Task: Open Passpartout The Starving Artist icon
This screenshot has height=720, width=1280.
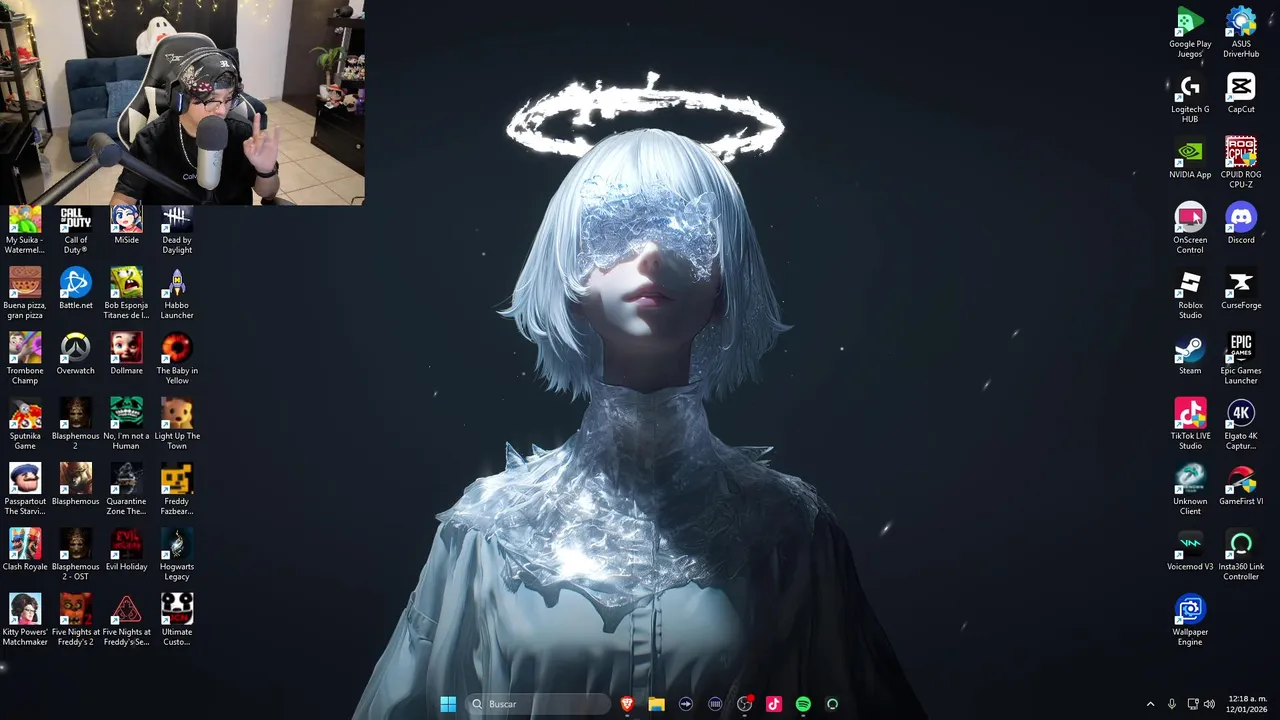Action: 25,490
